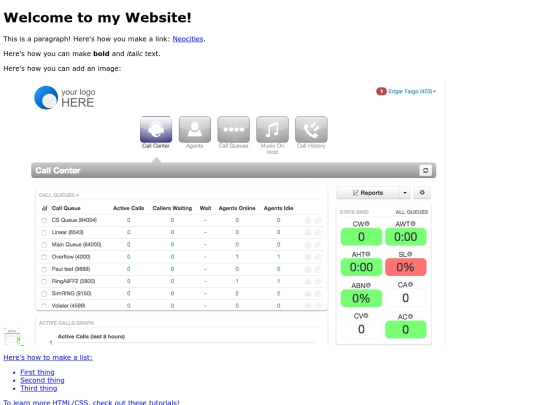Click the agent icon in Overflow row
540x405 pixels.
tap(308, 257)
